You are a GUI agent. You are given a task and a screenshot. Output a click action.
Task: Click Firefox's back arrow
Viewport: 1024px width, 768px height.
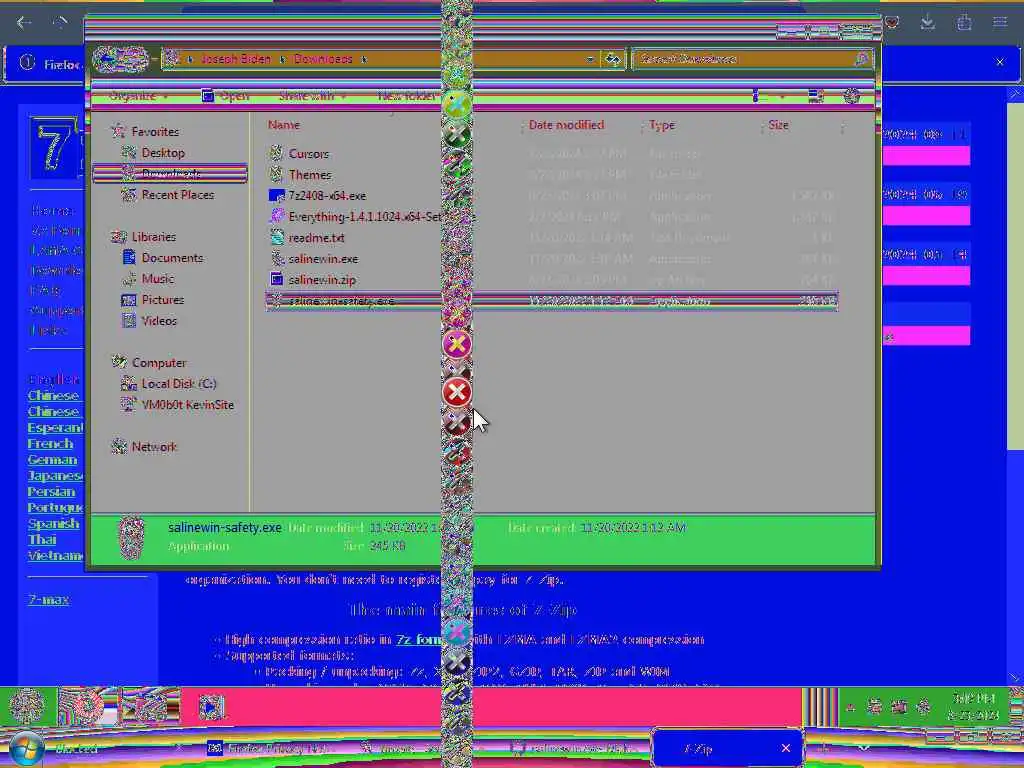[25, 23]
